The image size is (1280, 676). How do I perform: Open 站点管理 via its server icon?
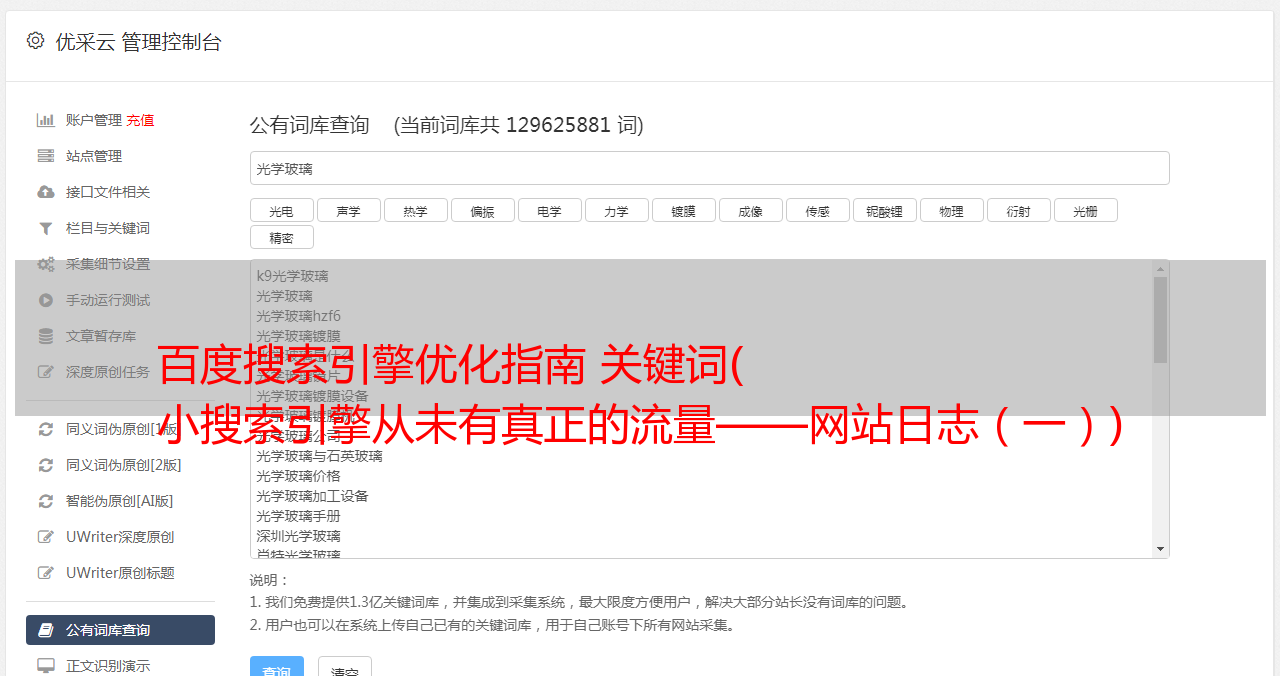pos(45,156)
